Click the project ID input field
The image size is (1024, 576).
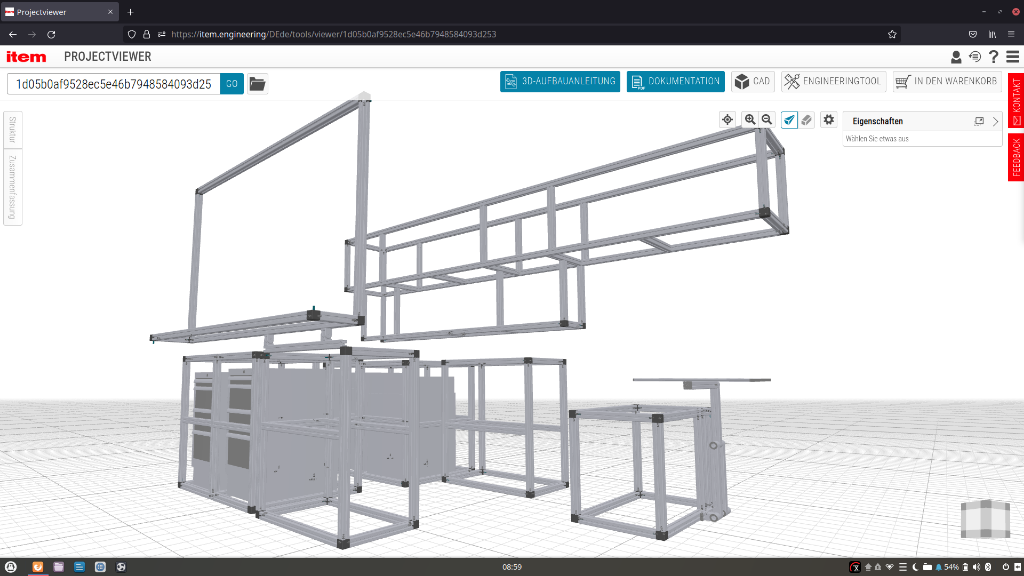click(113, 84)
